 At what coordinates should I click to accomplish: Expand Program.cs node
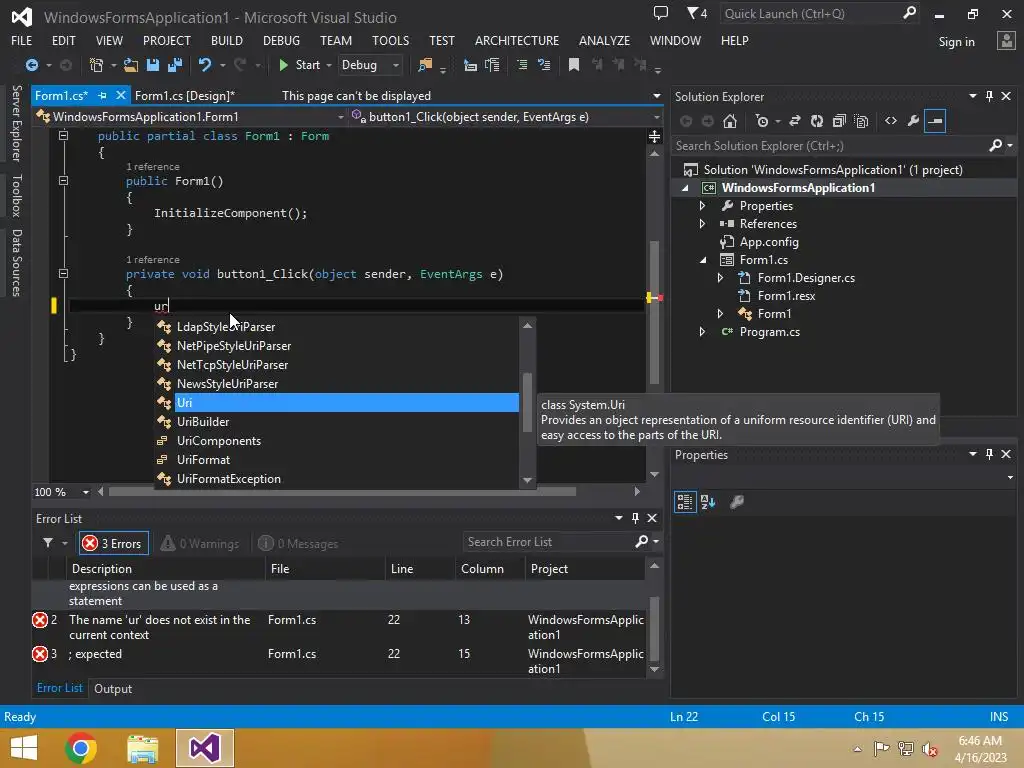click(703, 332)
